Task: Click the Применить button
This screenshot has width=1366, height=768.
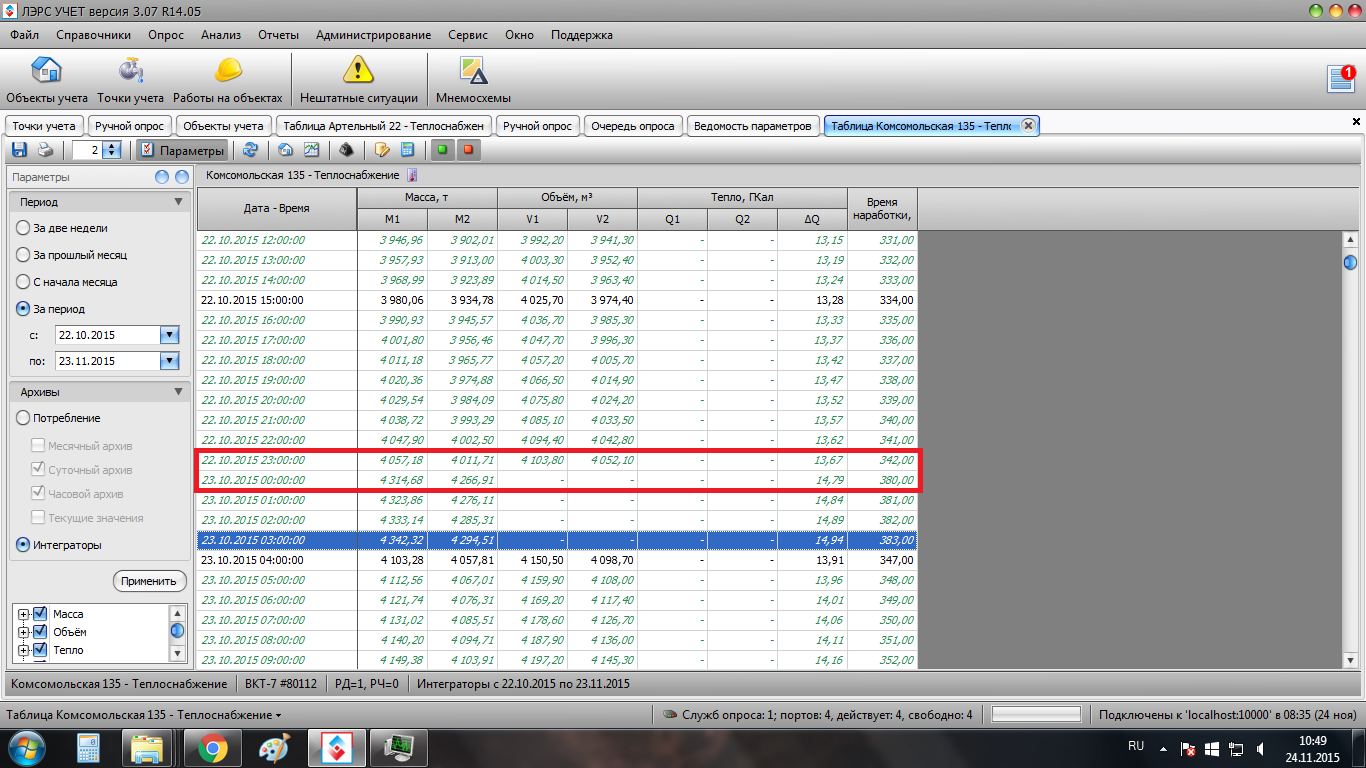Action: (x=149, y=581)
